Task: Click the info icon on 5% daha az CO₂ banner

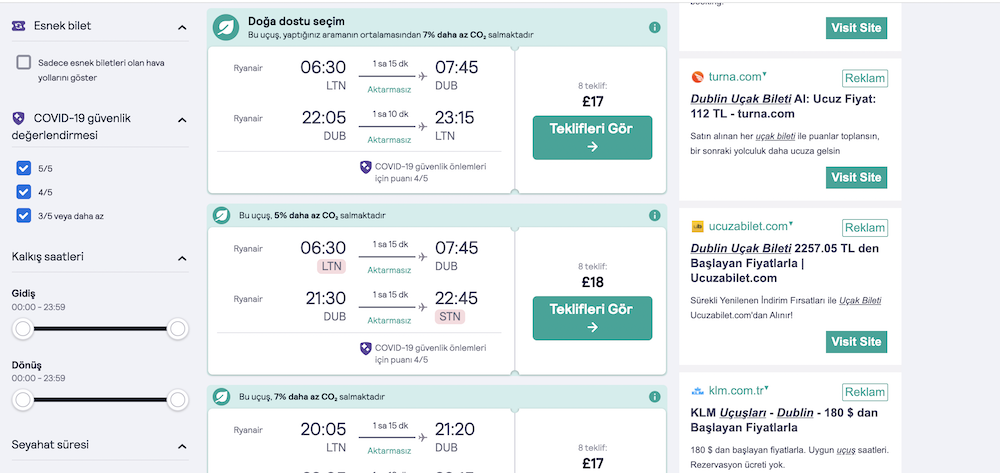Action: click(654, 215)
